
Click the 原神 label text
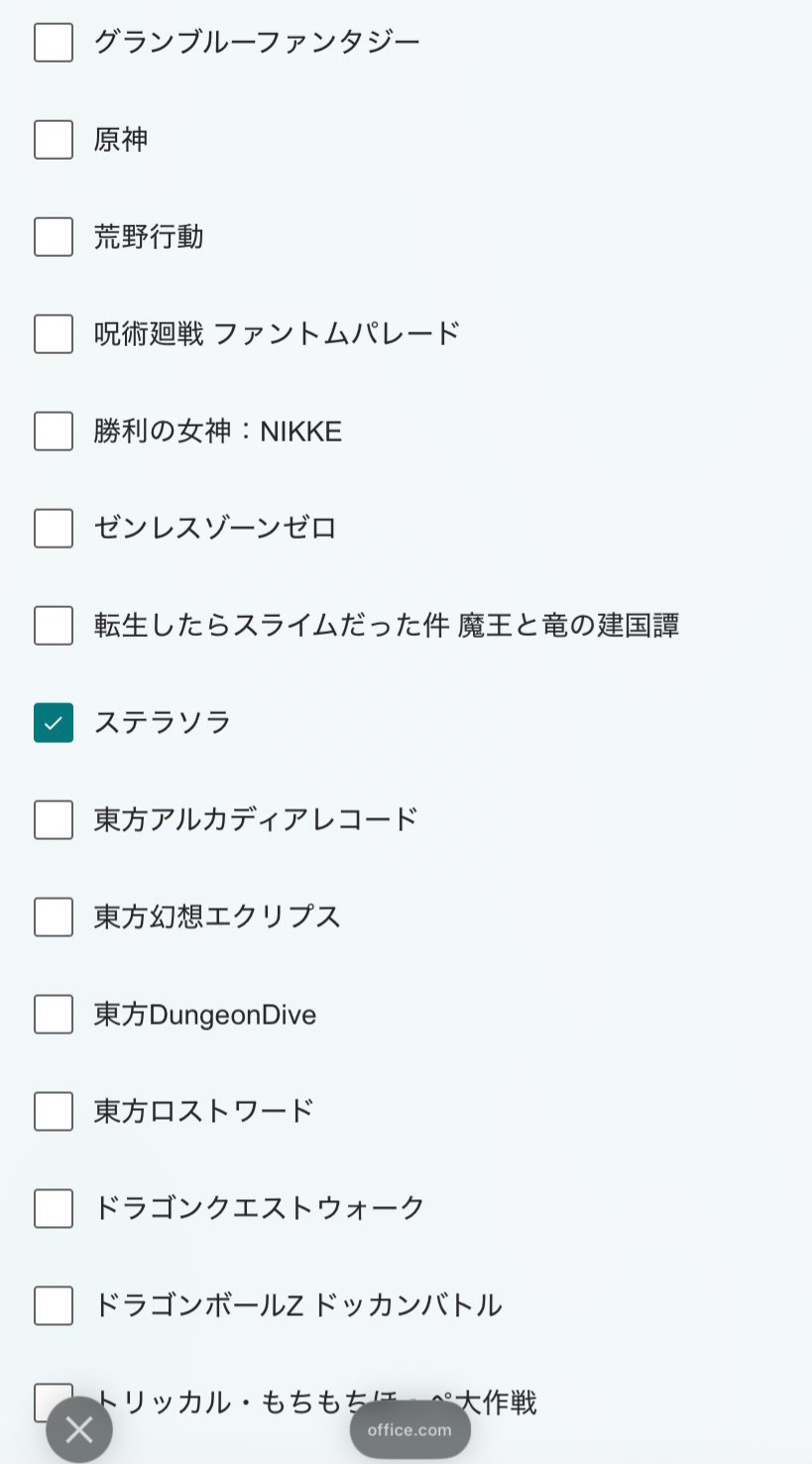tap(121, 140)
